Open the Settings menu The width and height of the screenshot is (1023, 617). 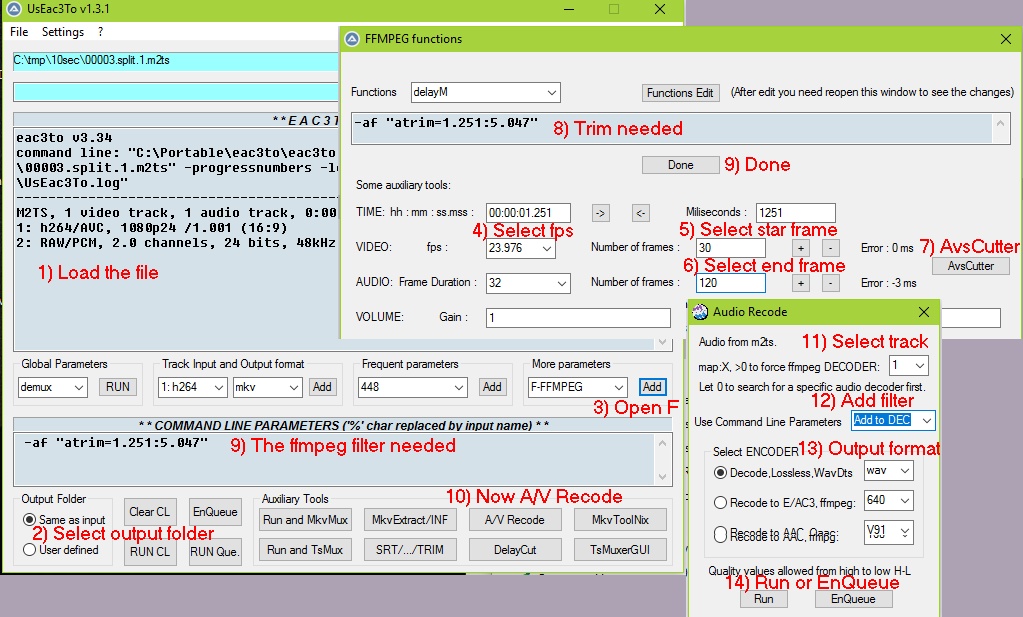pos(63,32)
